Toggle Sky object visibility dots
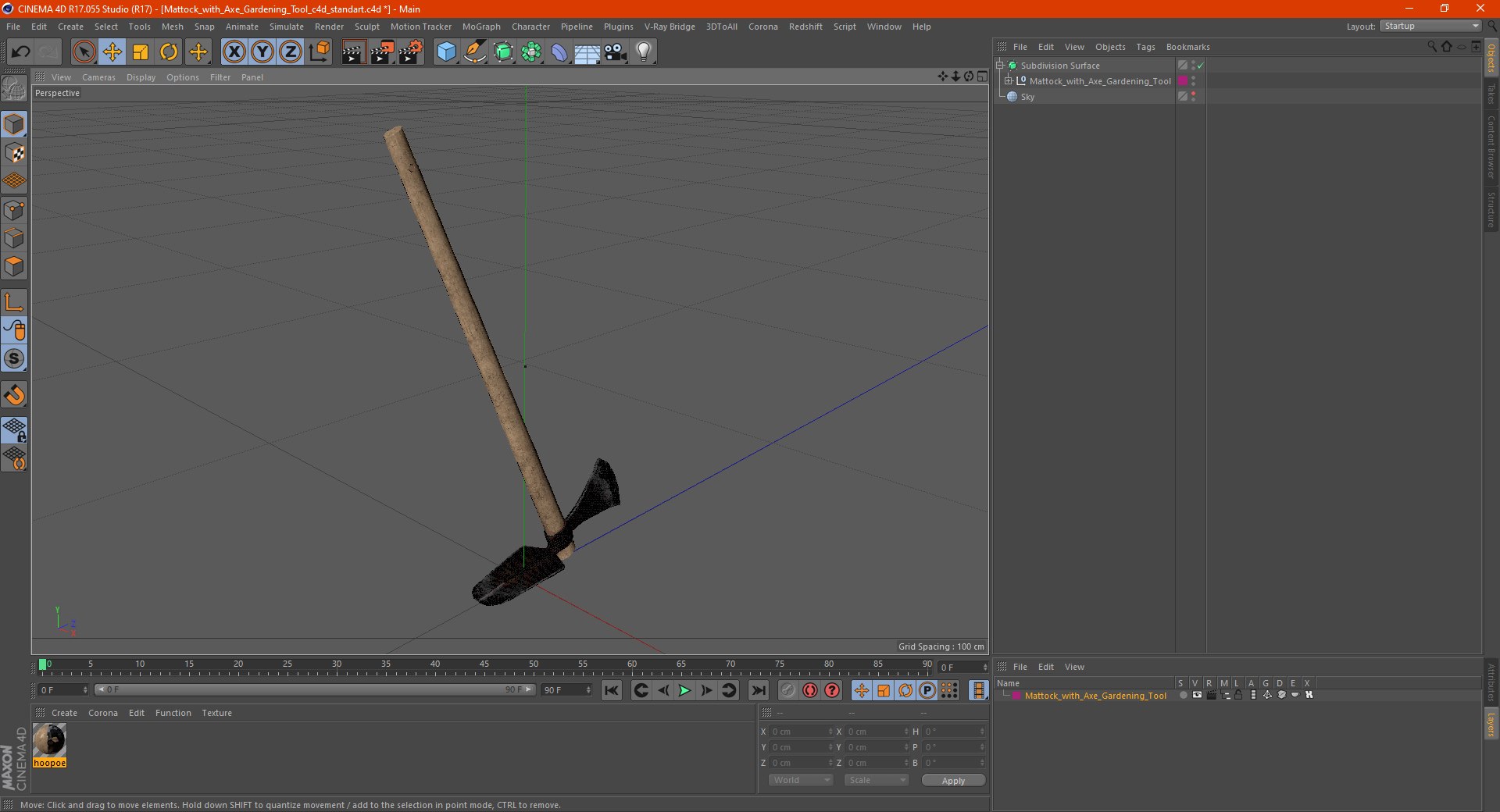The height and width of the screenshot is (812, 1500). tap(1193, 97)
